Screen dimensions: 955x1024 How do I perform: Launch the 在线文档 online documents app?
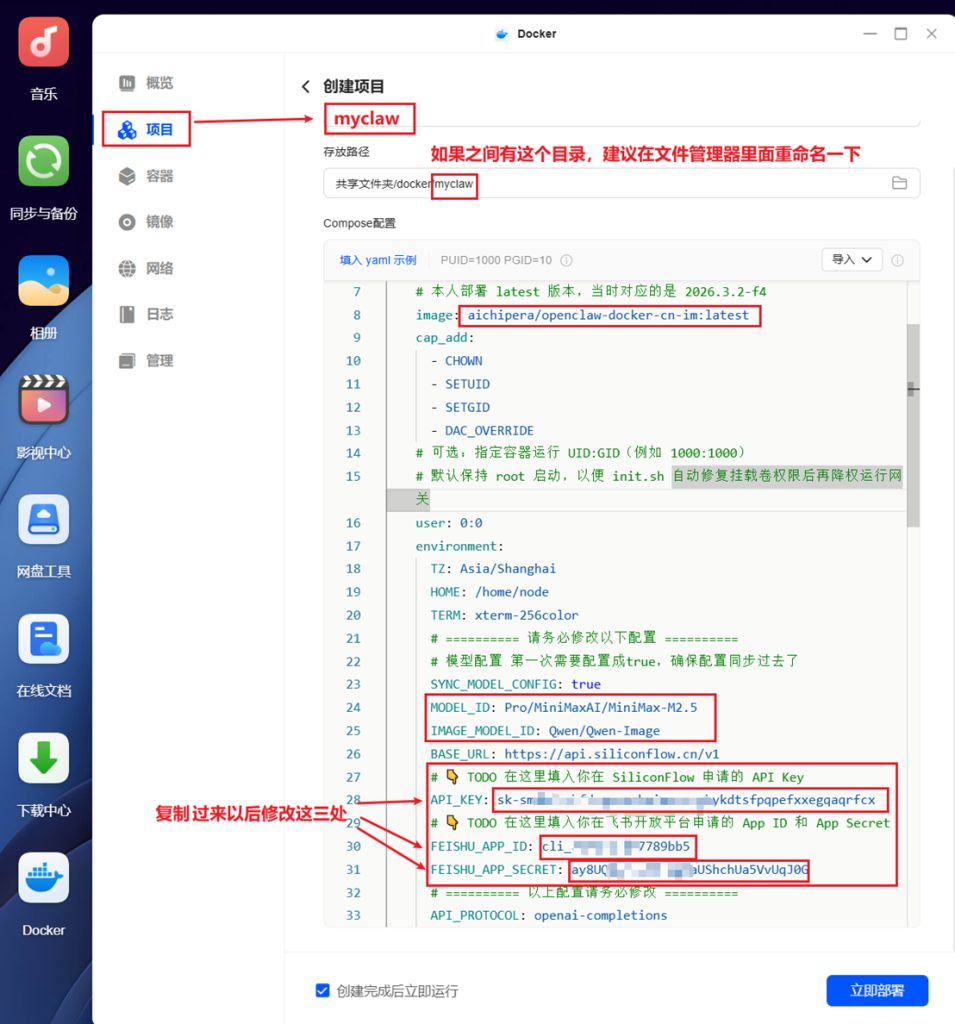(44, 639)
